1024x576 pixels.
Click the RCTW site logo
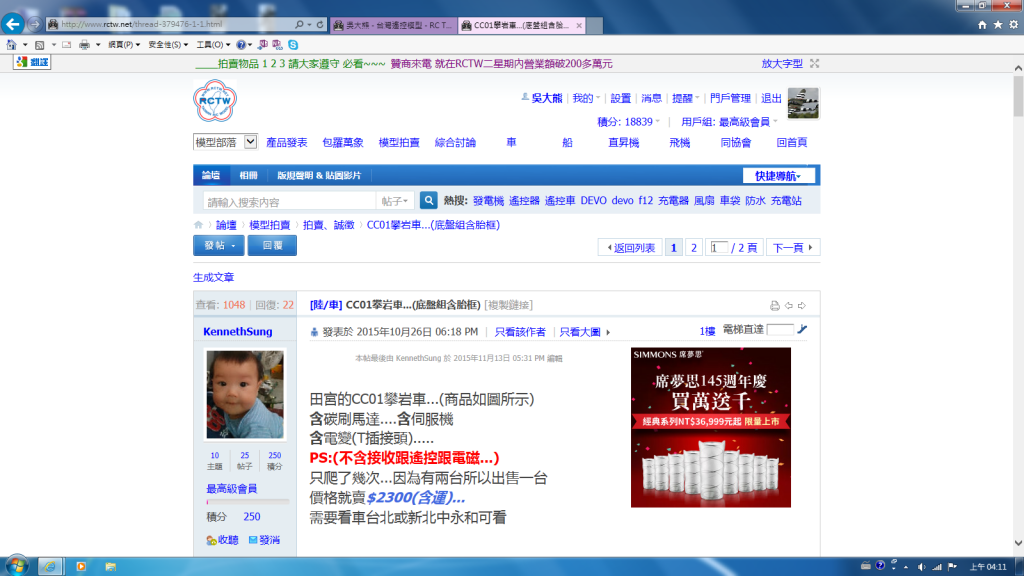(215, 101)
